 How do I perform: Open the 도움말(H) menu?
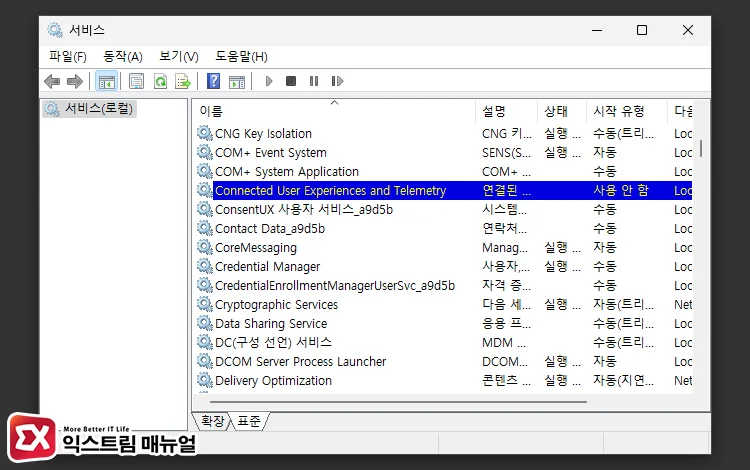[x=241, y=56]
